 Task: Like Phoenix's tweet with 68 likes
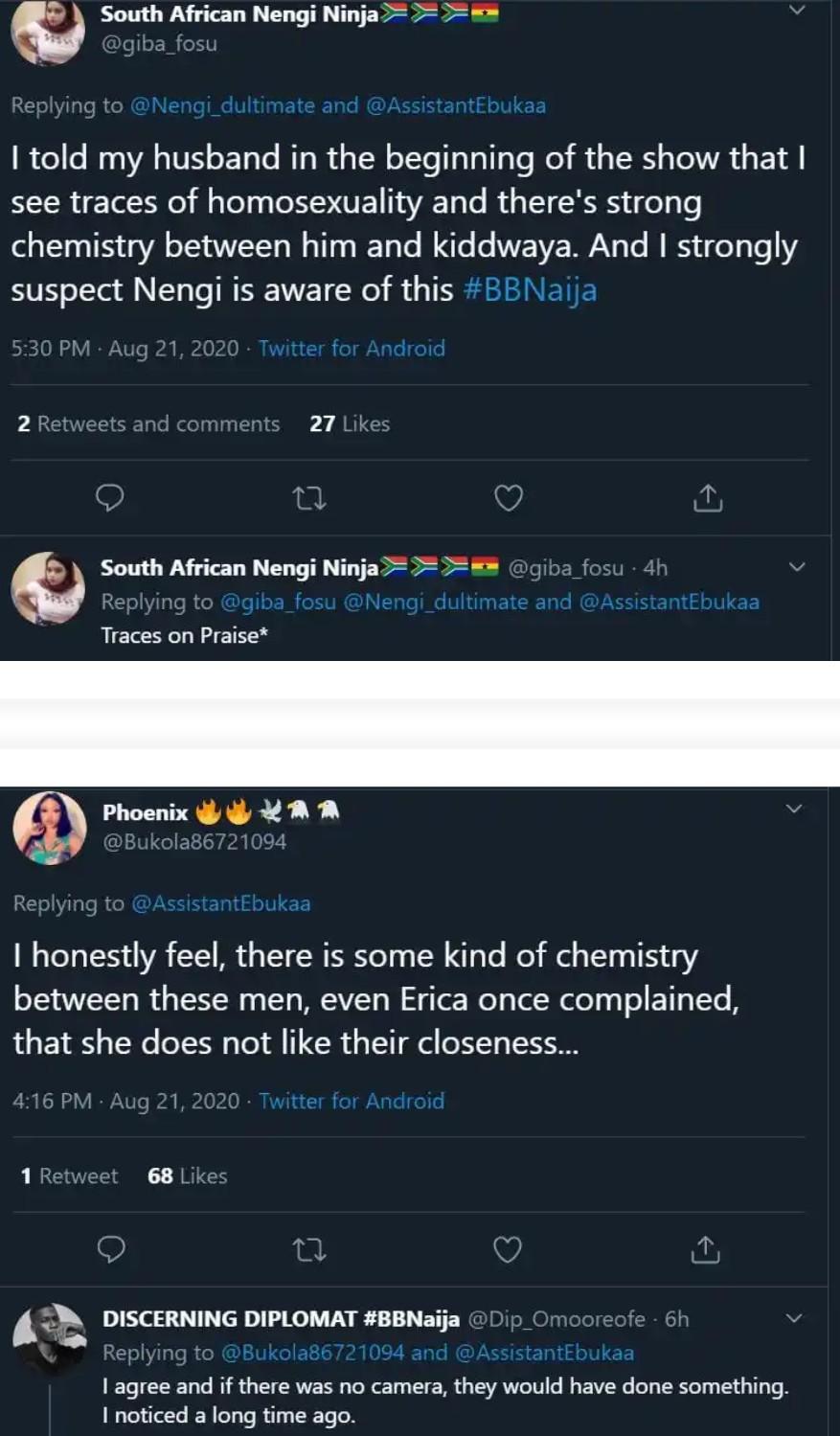coord(507,1249)
